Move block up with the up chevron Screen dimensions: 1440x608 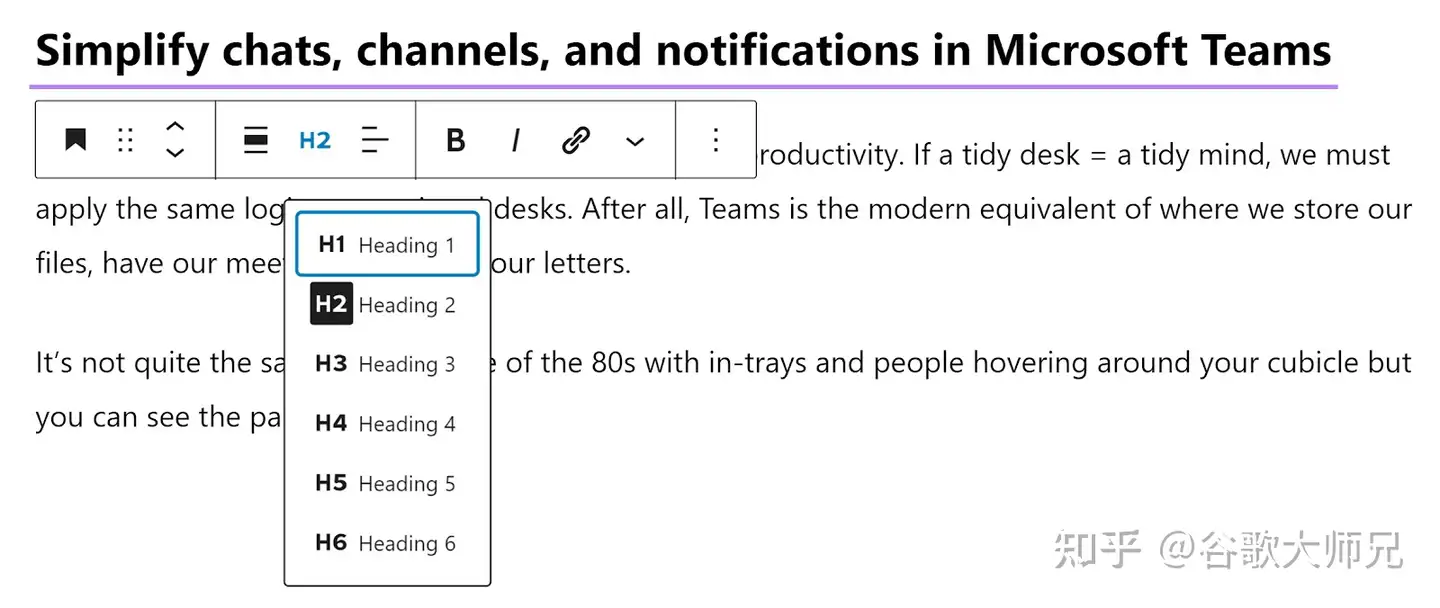click(175, 127)
